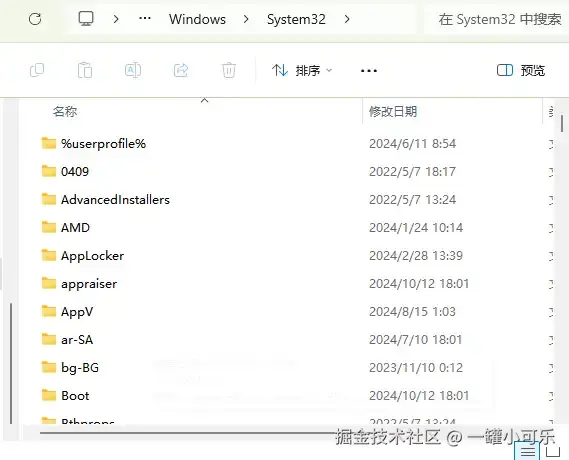Click folder icon beside AppV
Image resolution: width=569 pixels, height=460 pixels.
(x=49, y=311)
